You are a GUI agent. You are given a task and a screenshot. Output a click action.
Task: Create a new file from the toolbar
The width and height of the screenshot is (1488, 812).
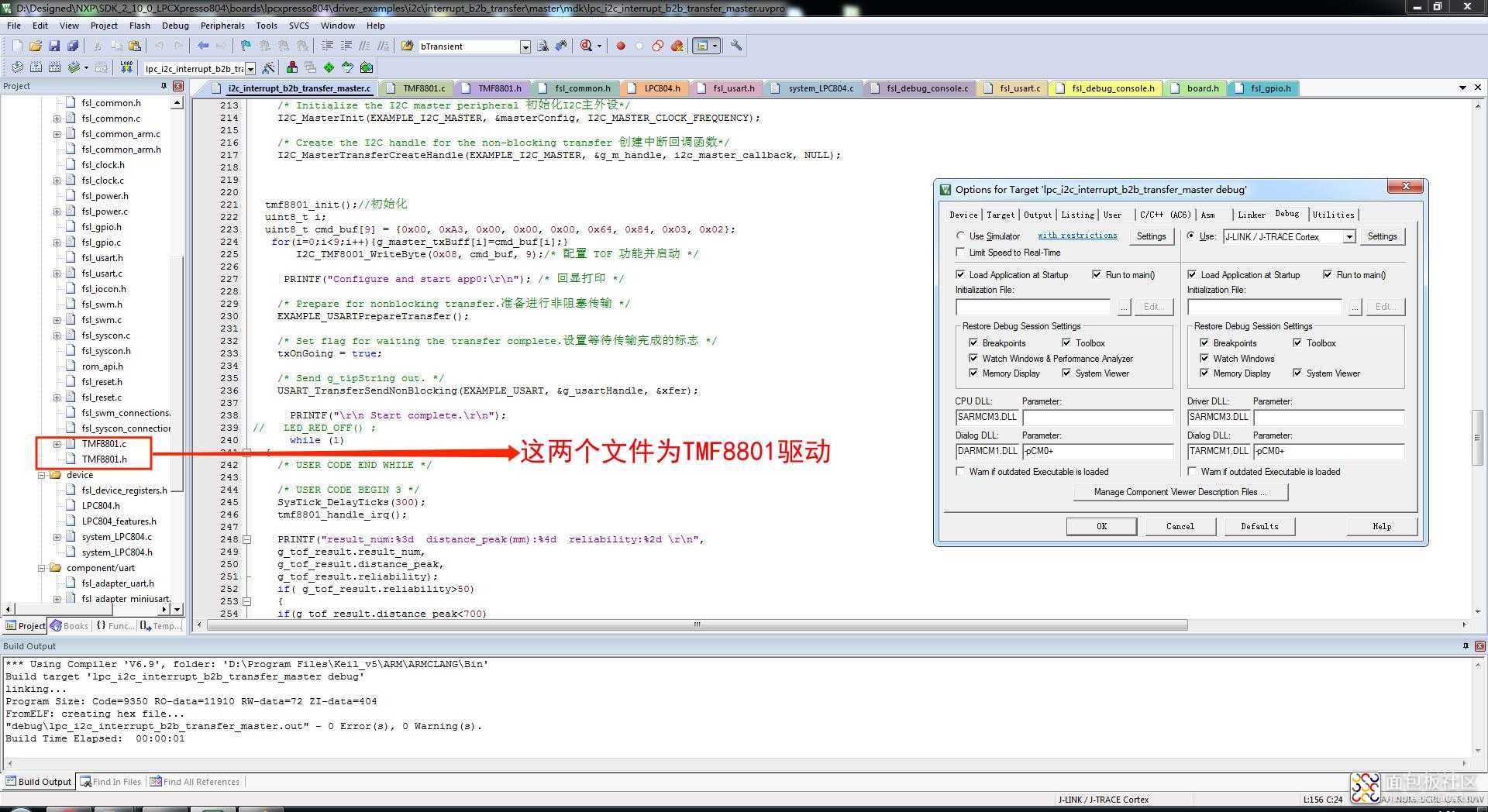point(17,46)
